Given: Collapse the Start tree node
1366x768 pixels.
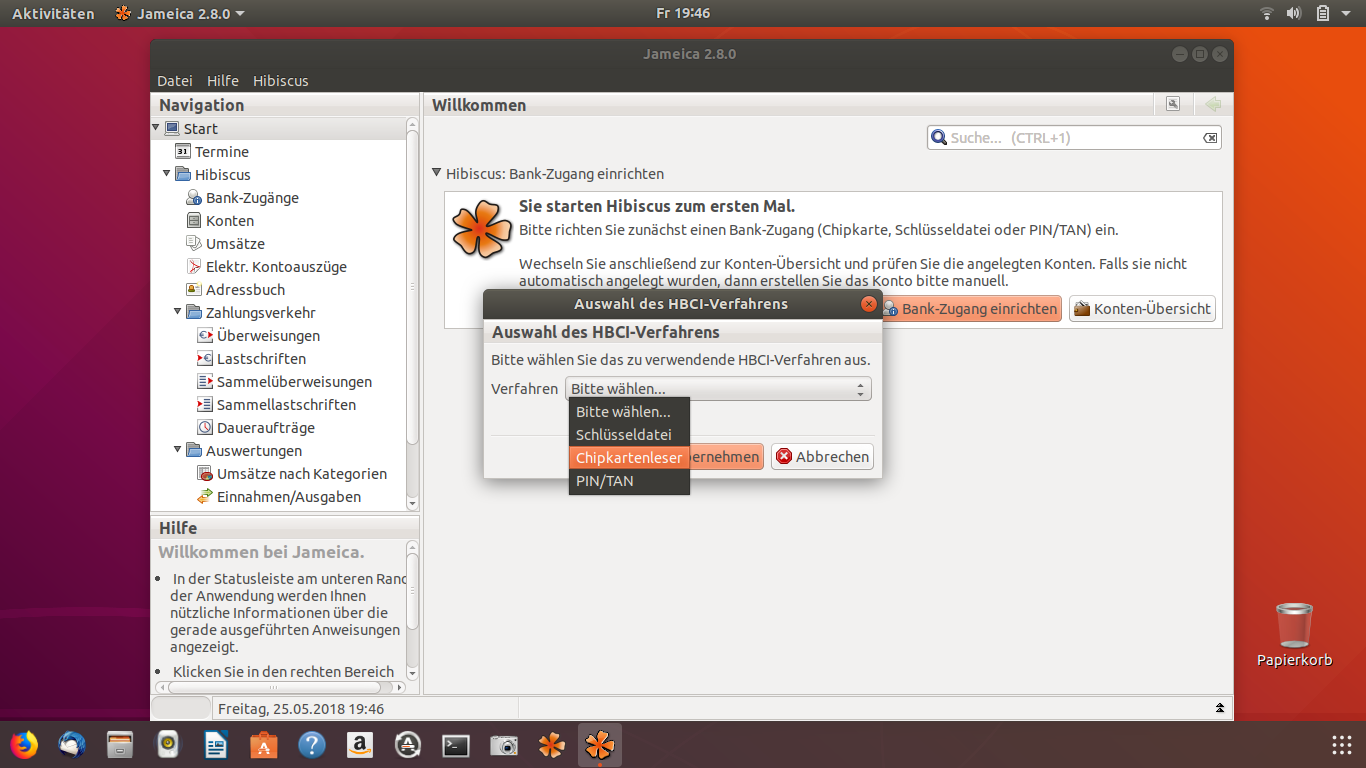Looking at the screenshot, I should (156, 127).
